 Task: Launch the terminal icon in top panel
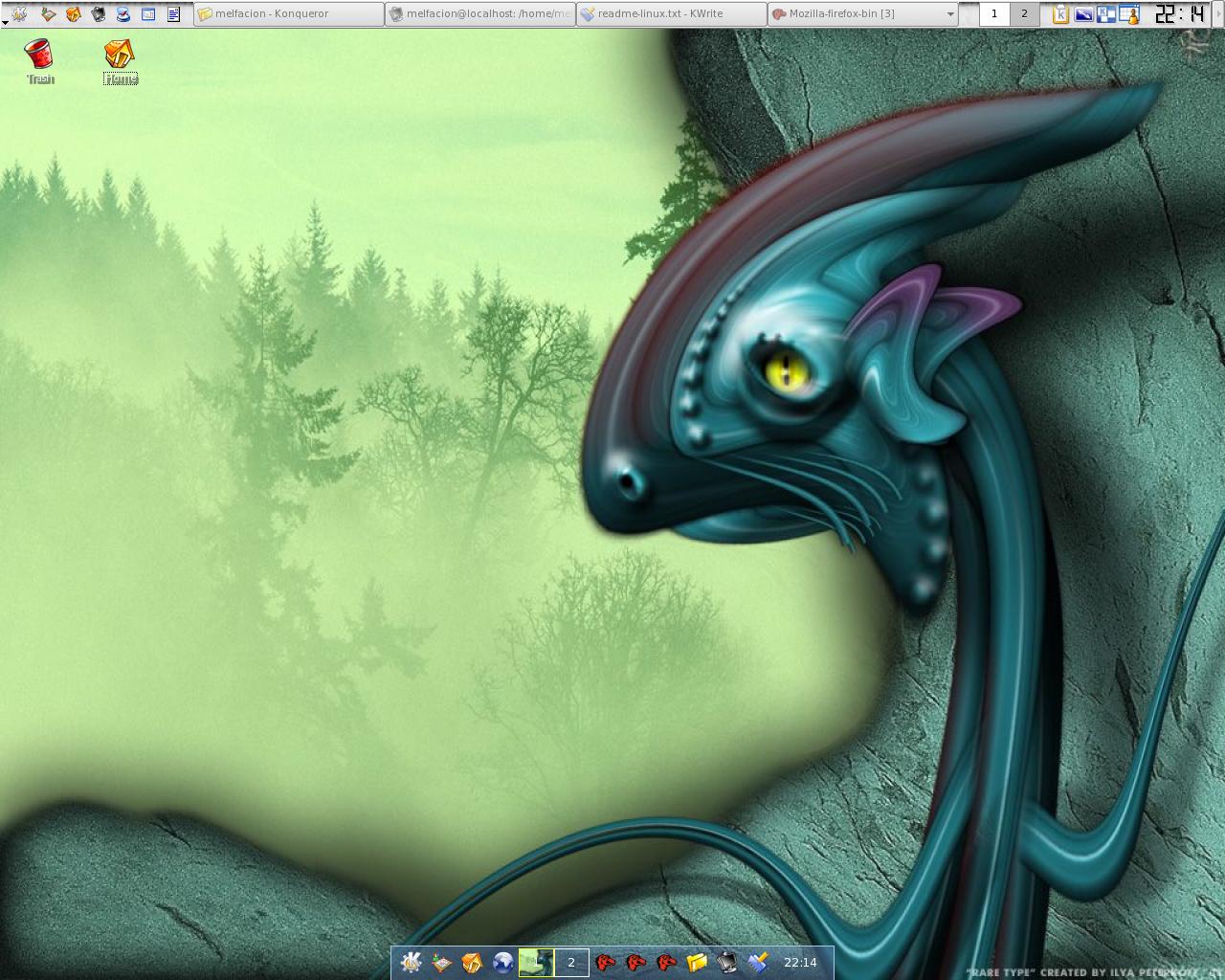coord(98,14)
